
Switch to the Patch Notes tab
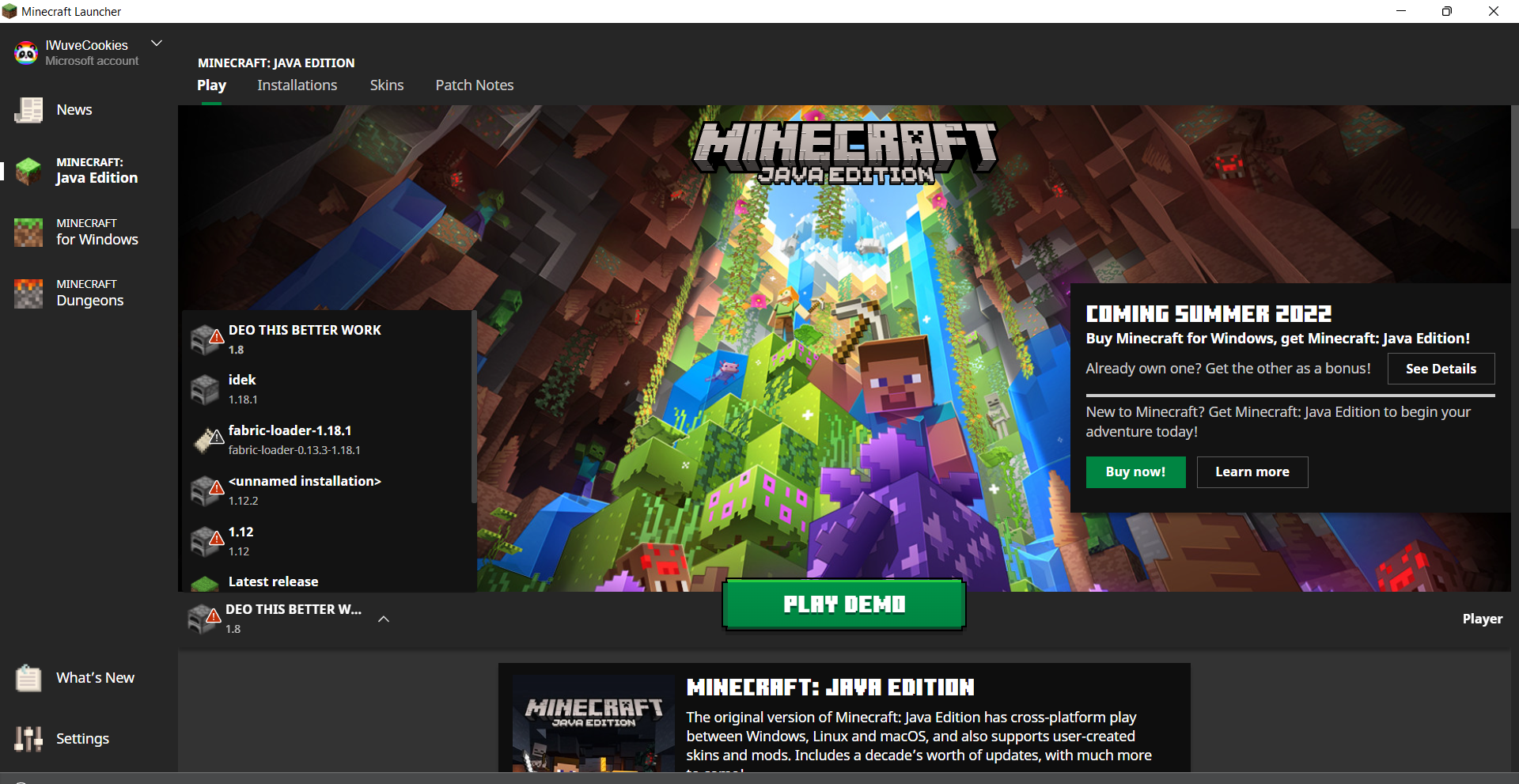point(474,85)
